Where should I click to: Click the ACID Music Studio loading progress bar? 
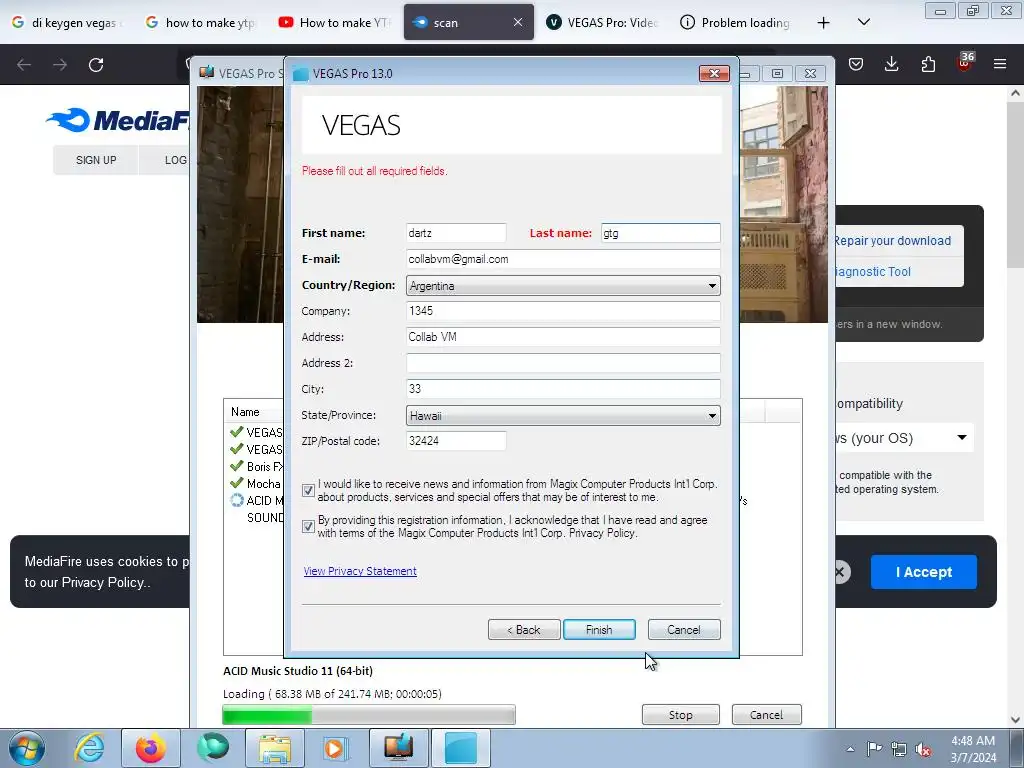click(x=369, y=714)
